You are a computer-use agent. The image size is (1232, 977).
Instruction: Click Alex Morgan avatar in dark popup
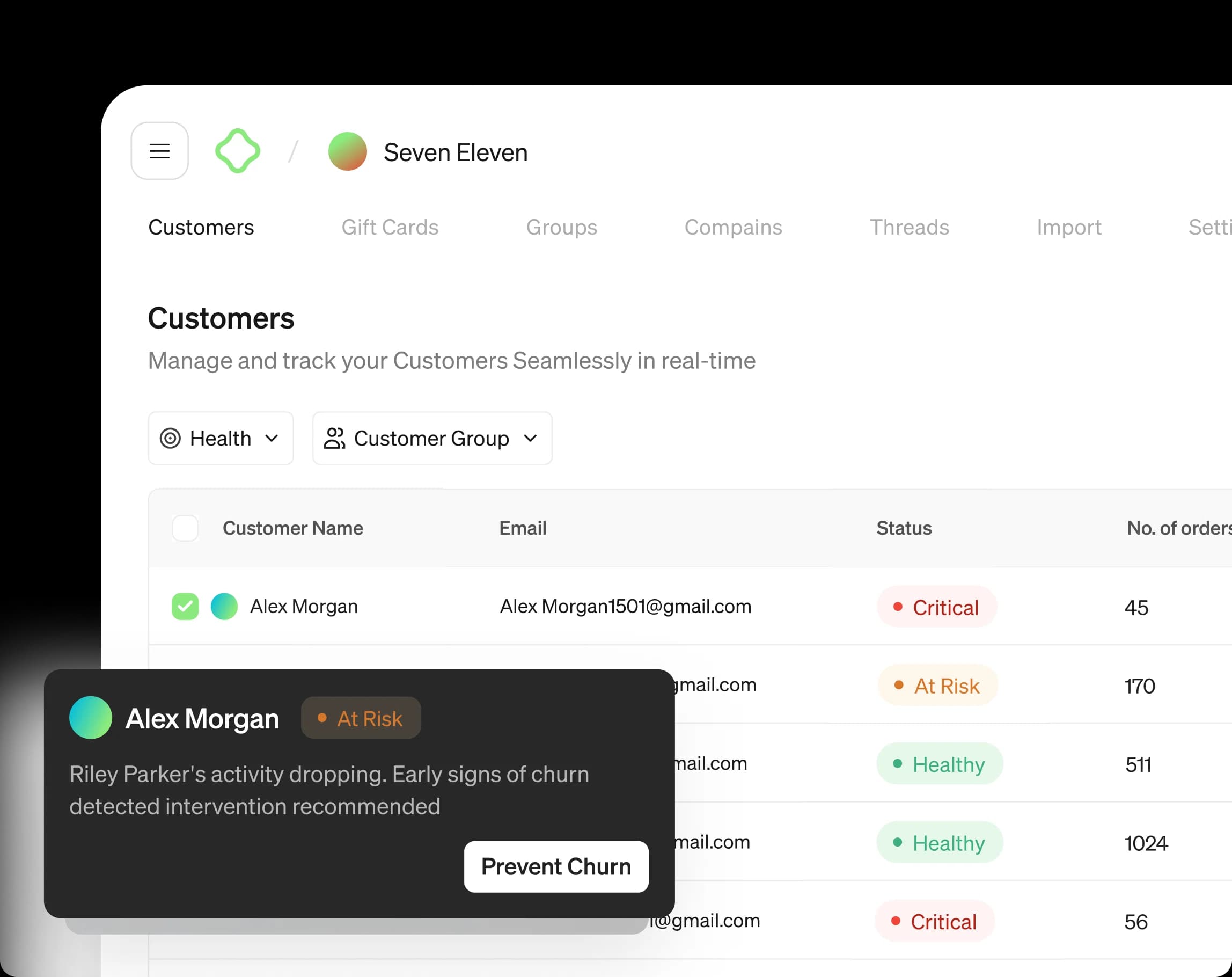90,718
